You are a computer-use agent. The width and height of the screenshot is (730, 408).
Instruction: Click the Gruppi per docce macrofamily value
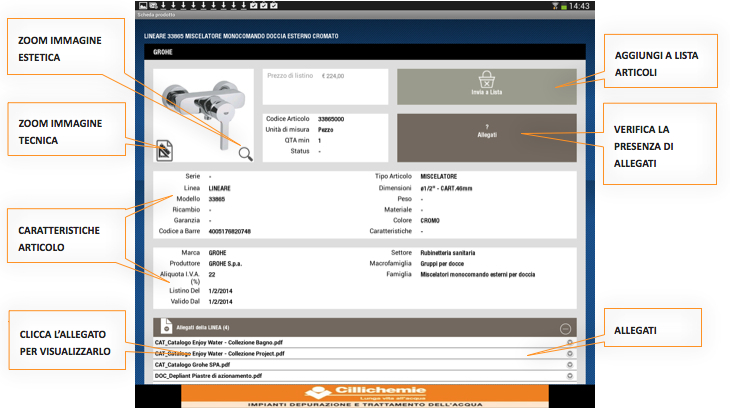pyautogui.click(x=442, y=264)
